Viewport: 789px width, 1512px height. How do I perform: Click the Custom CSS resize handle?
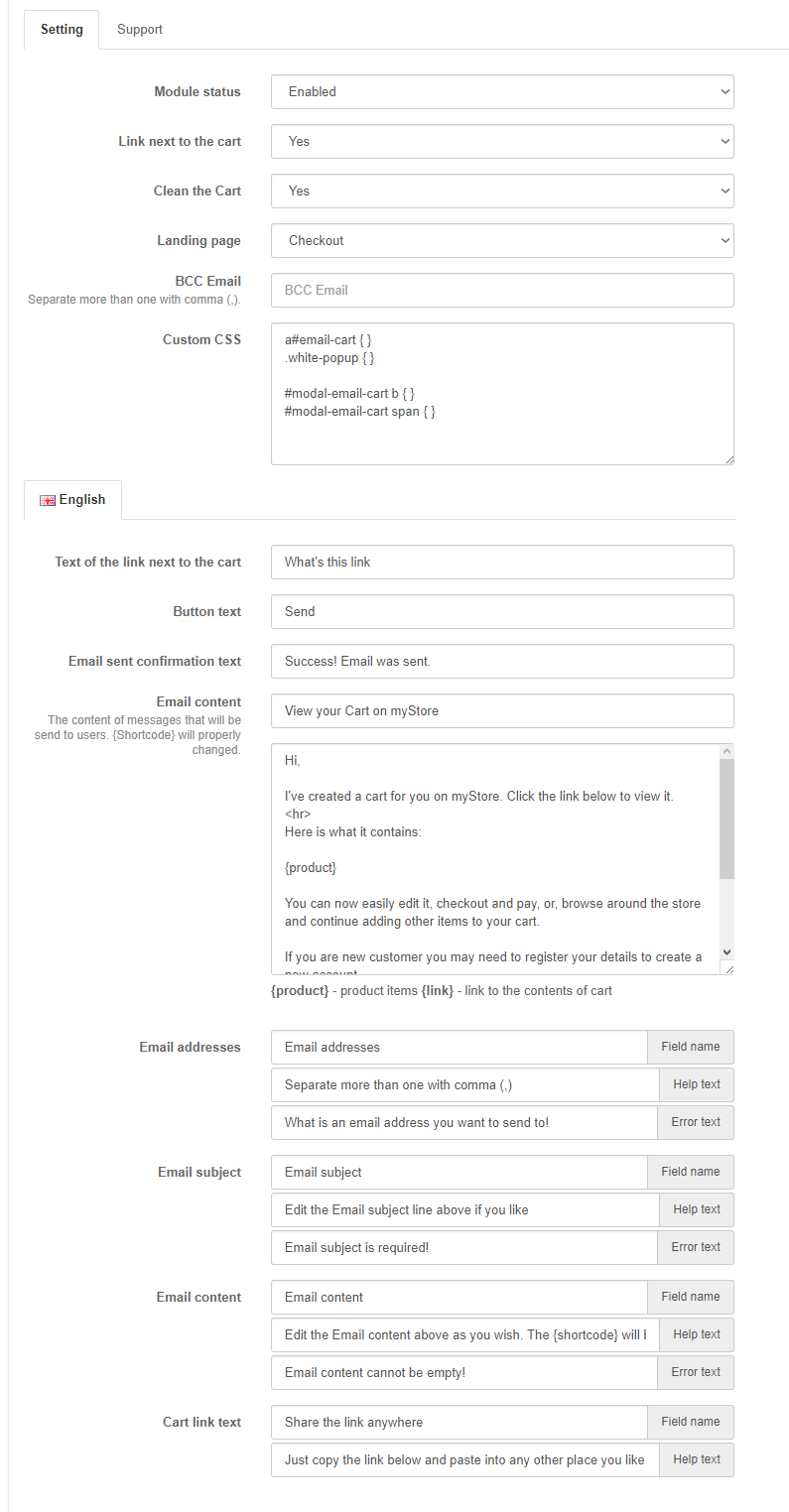click(728, 458)
